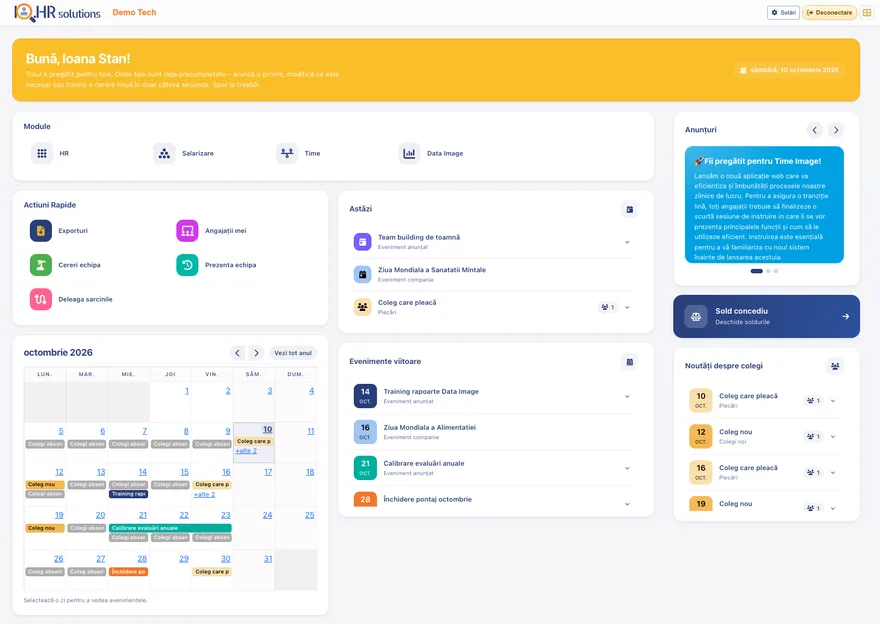Viewport: 880px width, 624px height.
Task: Click the 28 Închidere pontaj date badge
Action: click(x=365, y=499)
